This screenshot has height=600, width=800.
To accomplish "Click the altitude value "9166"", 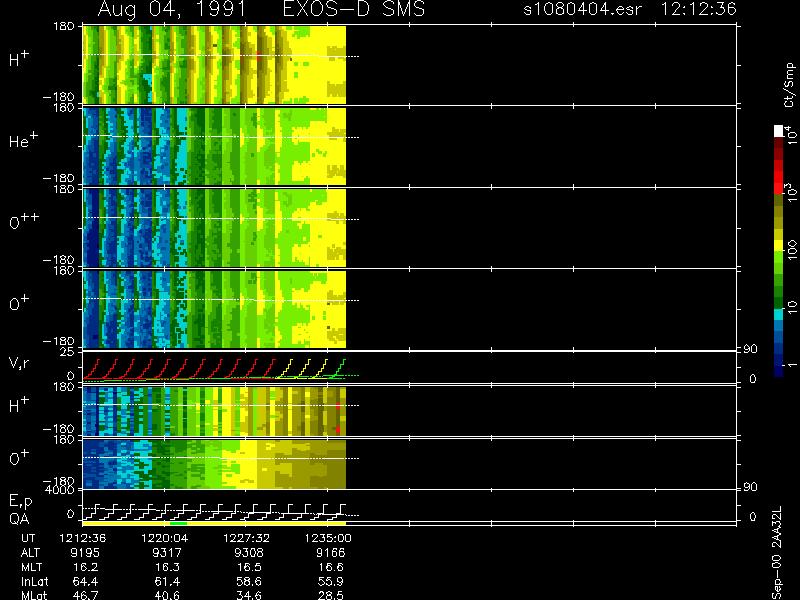I will (330, 553).
